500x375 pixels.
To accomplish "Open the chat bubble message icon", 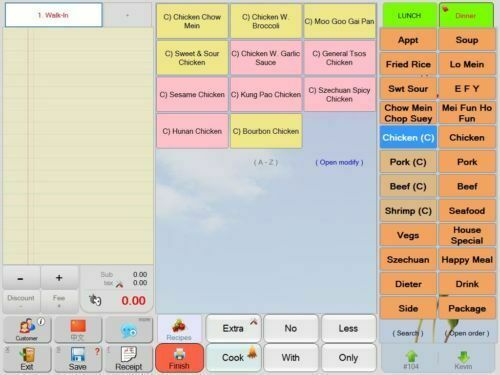I will pyautogui.click(x=129, y=329).
